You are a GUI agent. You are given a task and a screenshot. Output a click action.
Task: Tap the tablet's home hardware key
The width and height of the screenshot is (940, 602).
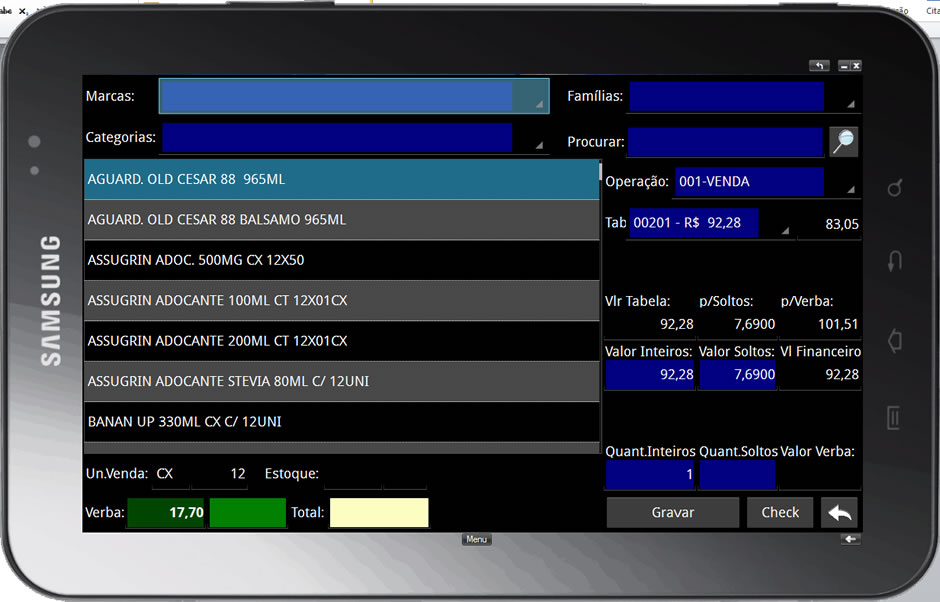894,340
